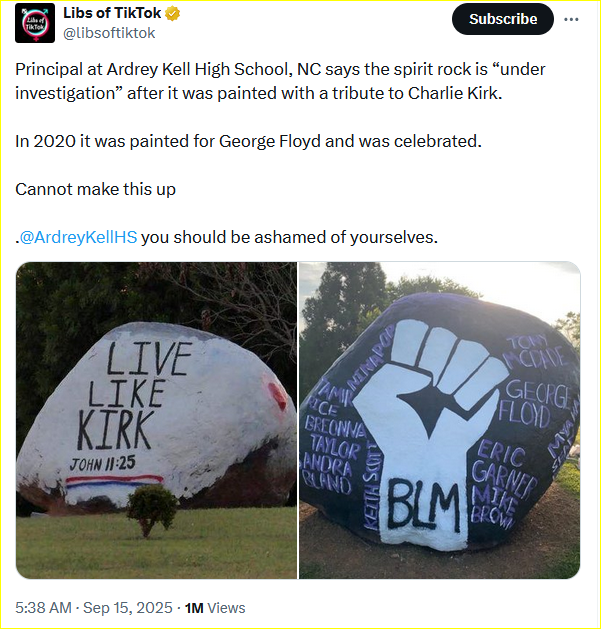This screenshot has width=601, height=629.
Task: Open the Libs of TikTok display name
Action: [x=112, y=13]
